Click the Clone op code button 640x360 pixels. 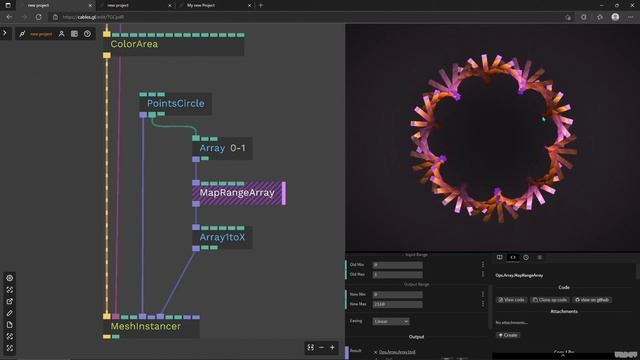[x=550, y=300]
